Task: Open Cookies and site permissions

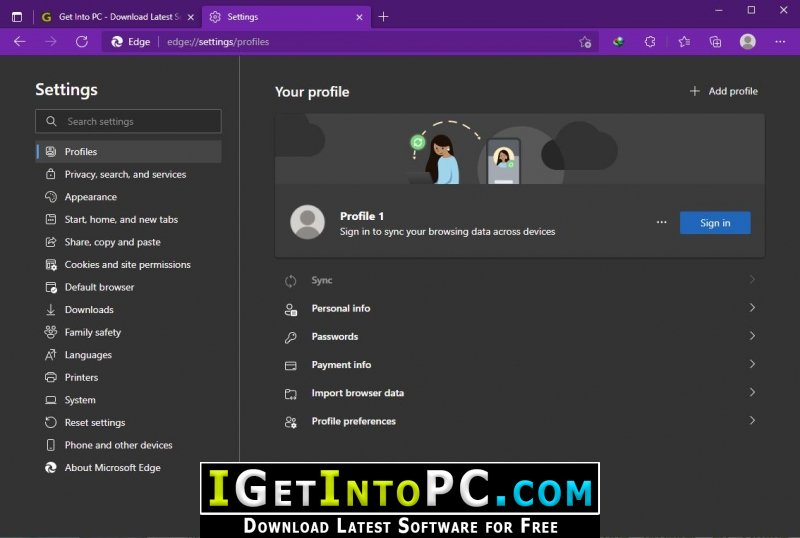Action: pos(128,264)
